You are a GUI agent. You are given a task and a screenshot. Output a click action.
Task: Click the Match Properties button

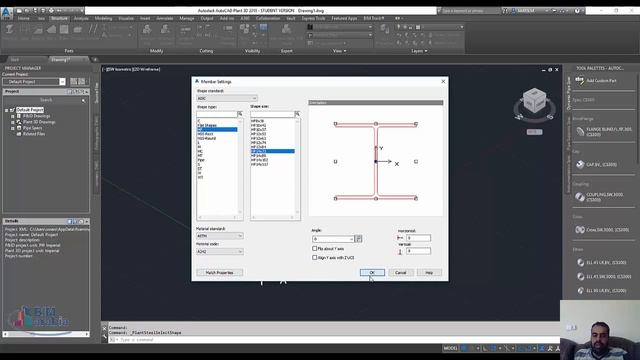(x=220, y=272)
